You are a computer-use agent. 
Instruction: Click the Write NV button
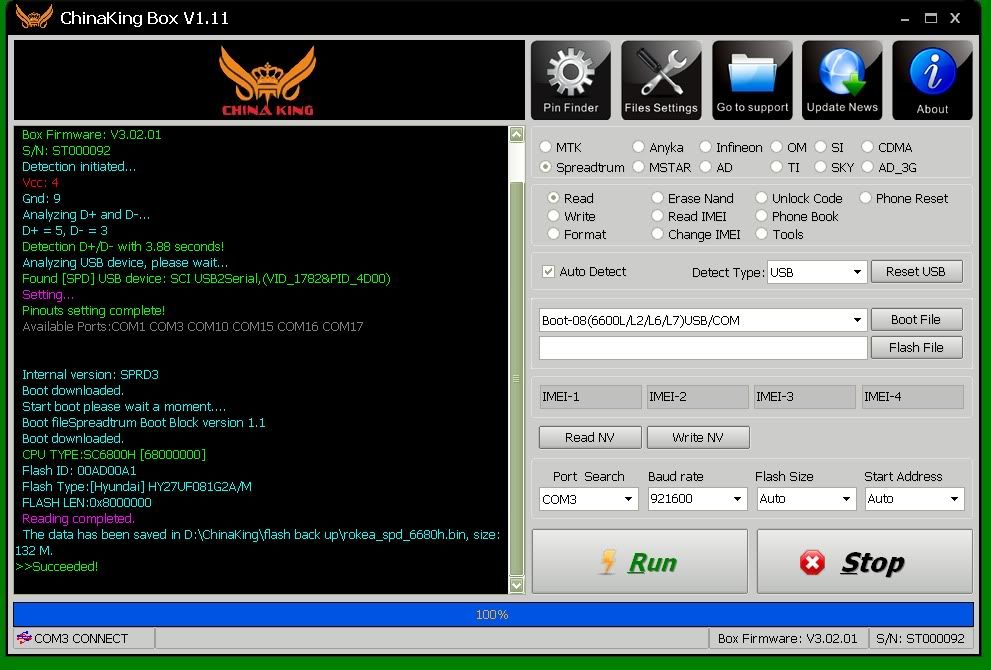click(x=698, y=437)
